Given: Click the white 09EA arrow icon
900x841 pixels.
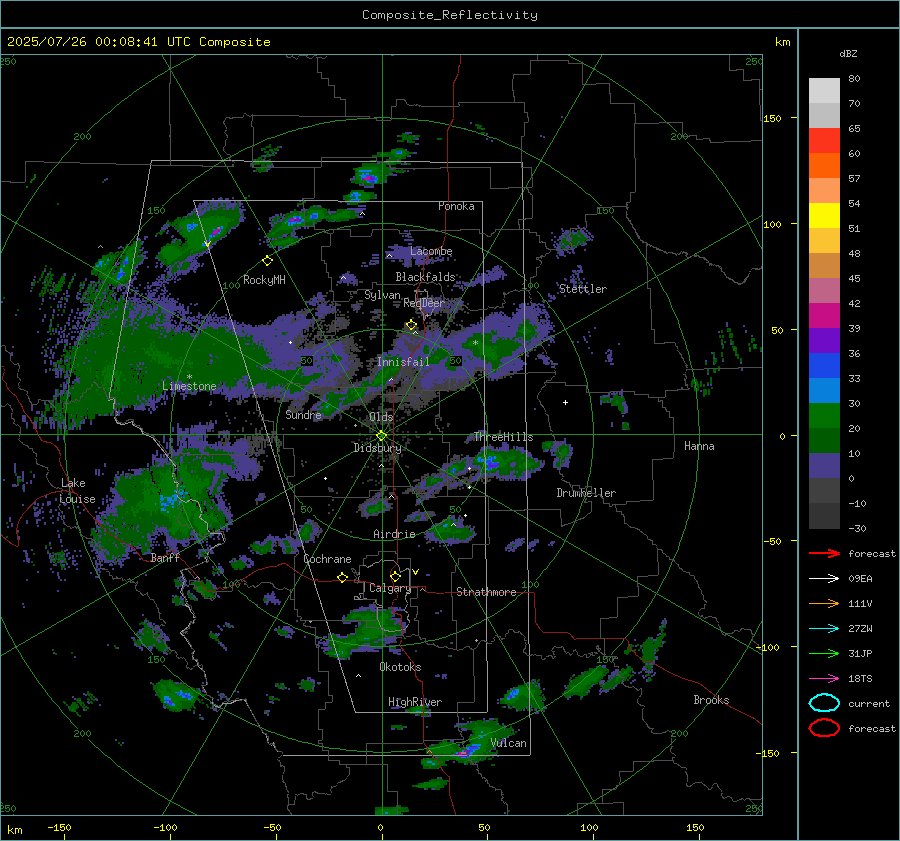Looking at the screenshot, I should pyautogui.click(x=824, y=578).
